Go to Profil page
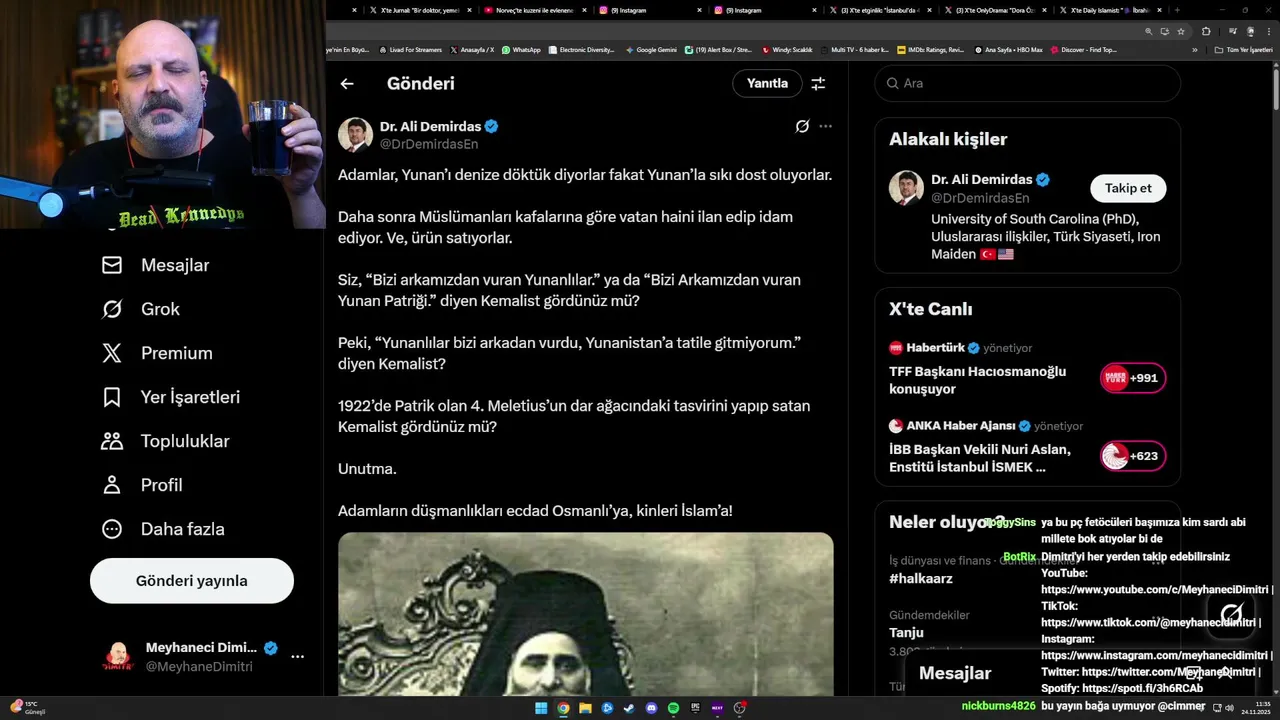1280x720 pixels. pos(142,485)
